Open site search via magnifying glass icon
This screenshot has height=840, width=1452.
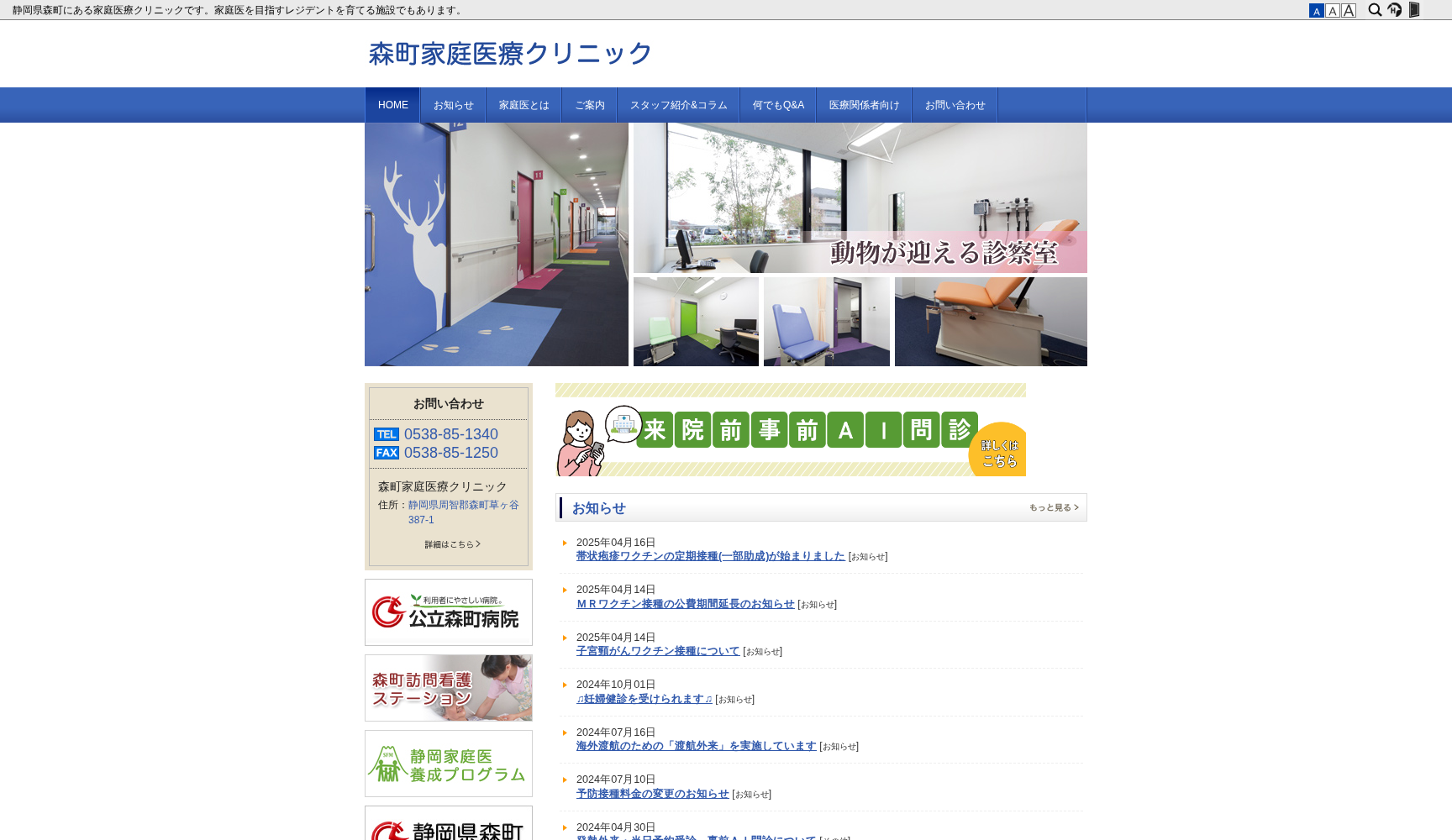1376,10
